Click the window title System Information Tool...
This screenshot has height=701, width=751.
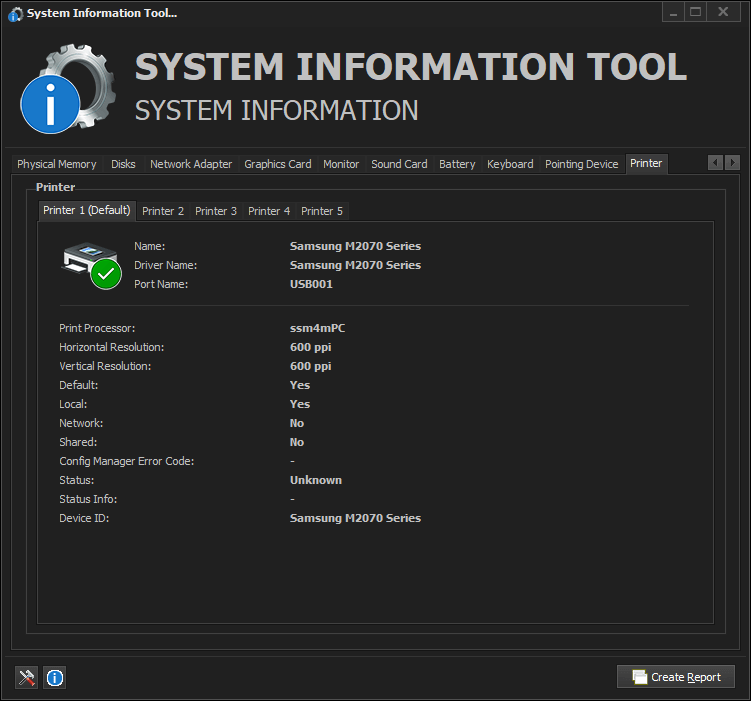[x=102, y=13]
